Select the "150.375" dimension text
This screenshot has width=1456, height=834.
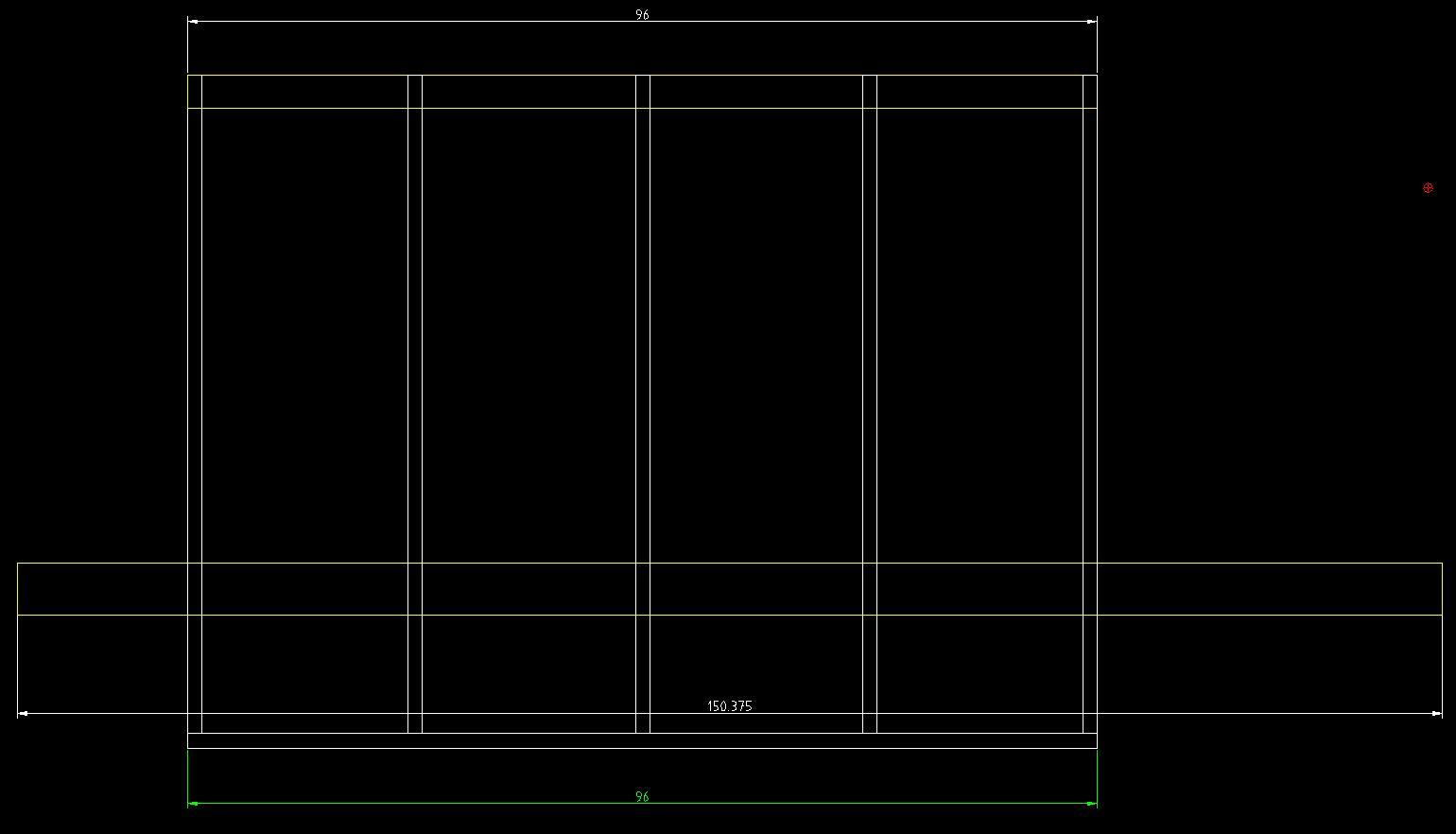tap(729, 706)
